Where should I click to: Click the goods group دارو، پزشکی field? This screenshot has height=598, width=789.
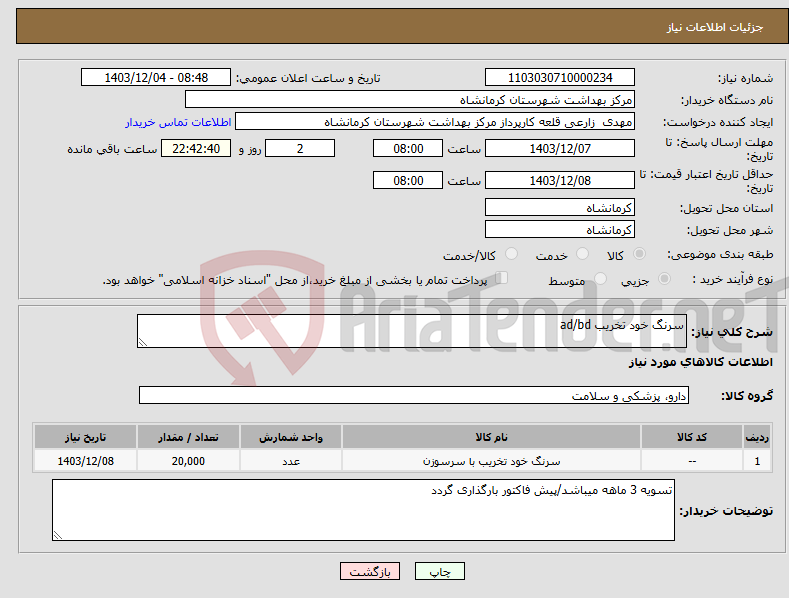point(414,396)
